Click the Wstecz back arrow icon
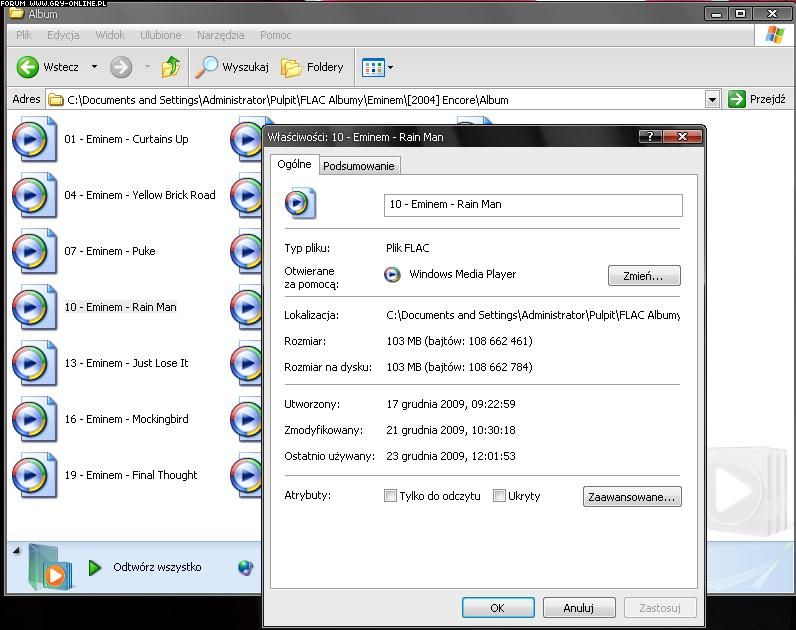796x630 pixels. pos(28,68)
